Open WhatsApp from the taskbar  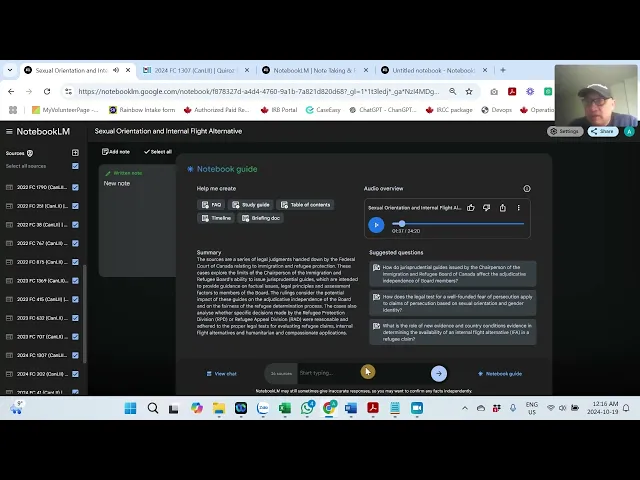tap(307, 408)
